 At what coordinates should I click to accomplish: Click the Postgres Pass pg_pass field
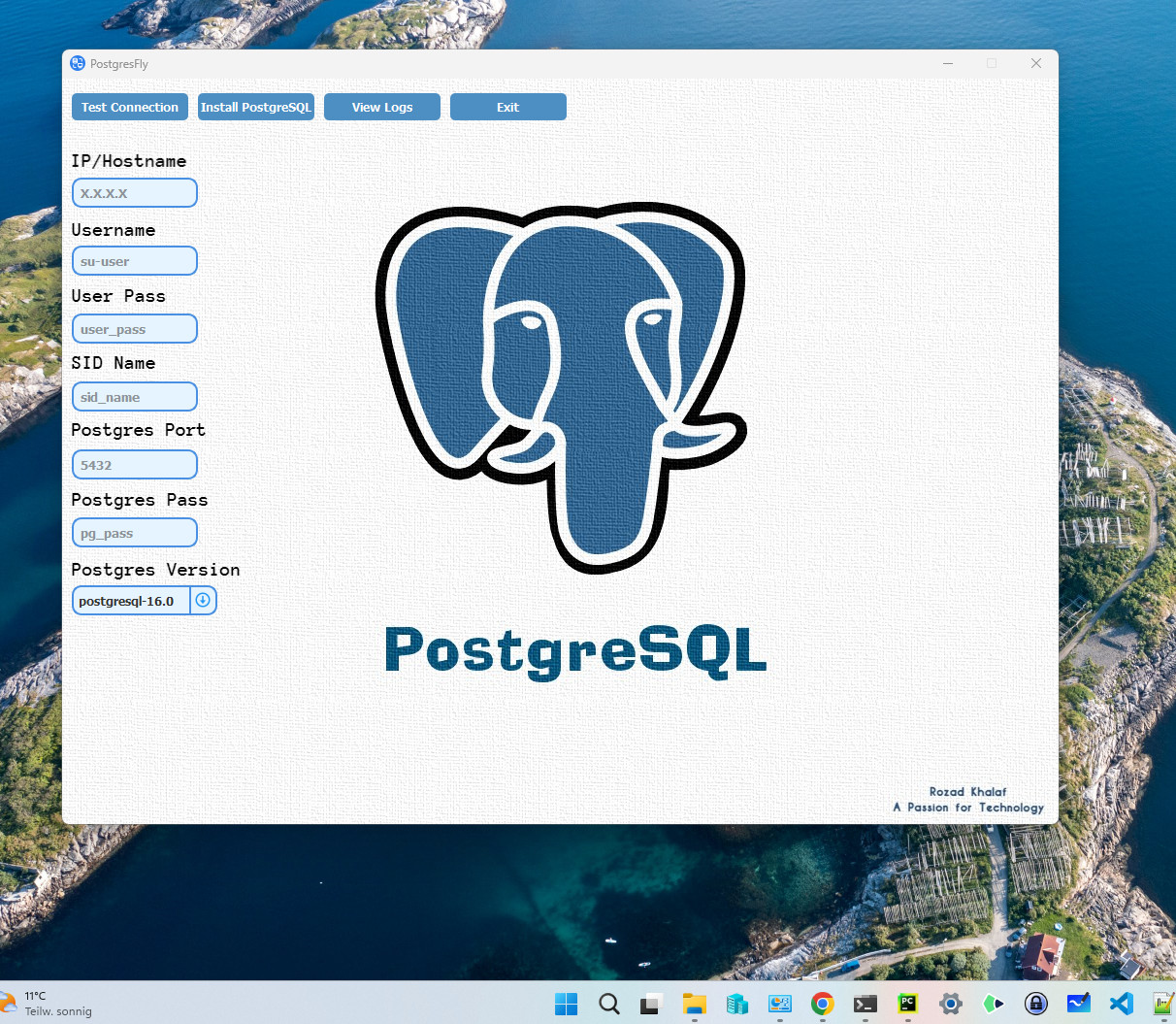(135, 533)
